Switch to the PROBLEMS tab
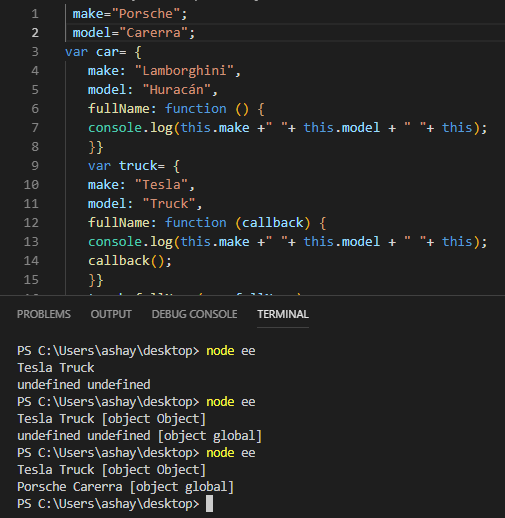Screen dimensions: 505x518 (x=44, y=314)
